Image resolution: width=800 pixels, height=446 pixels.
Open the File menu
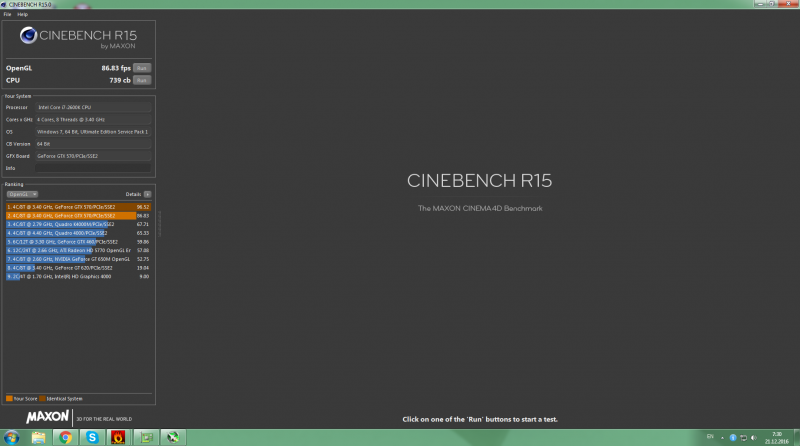coord(7,14)
